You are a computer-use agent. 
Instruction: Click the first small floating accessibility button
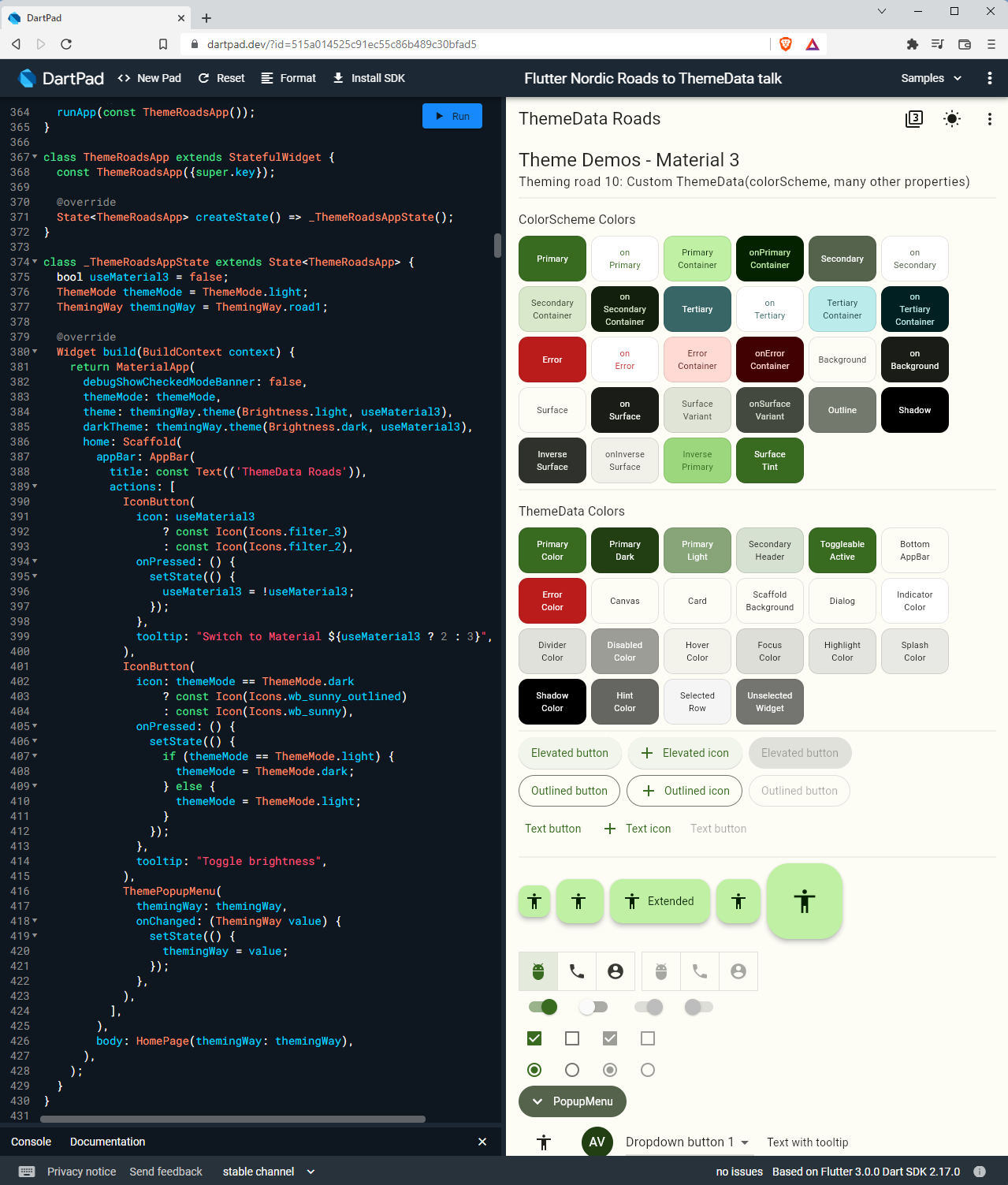(534, 901)
